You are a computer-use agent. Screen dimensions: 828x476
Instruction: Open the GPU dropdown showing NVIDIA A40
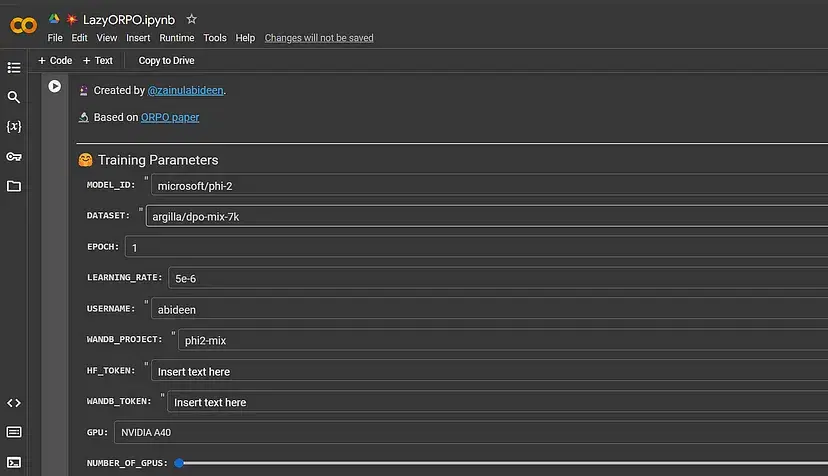point(470,432)
